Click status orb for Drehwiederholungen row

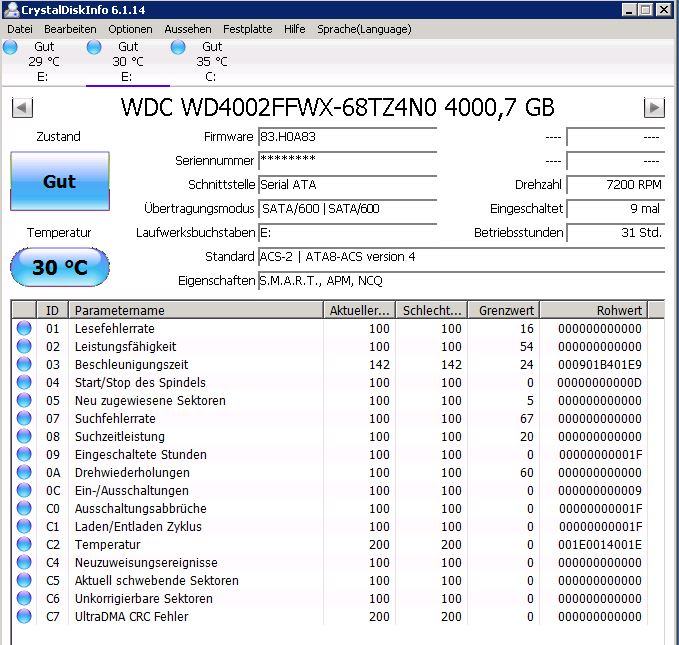[24, 472]
